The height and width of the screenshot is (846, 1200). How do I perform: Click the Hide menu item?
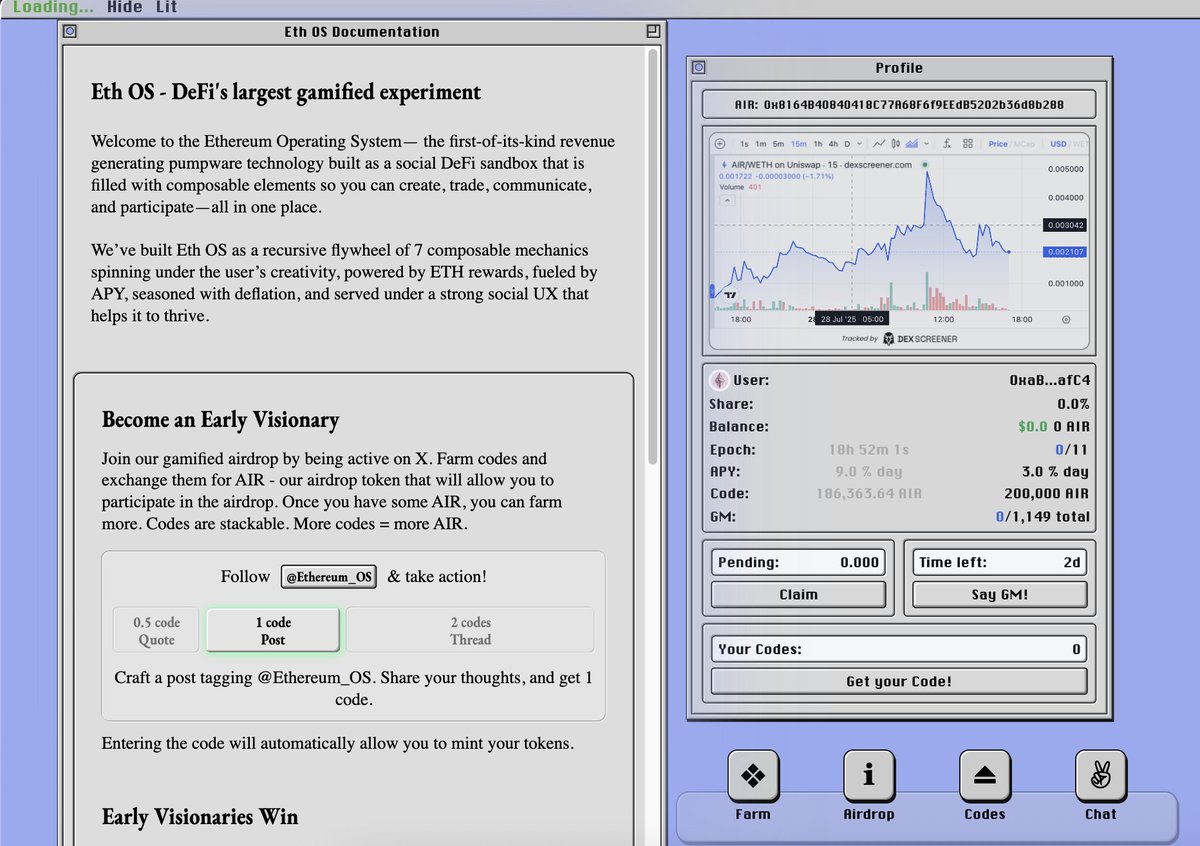[125, 7]
